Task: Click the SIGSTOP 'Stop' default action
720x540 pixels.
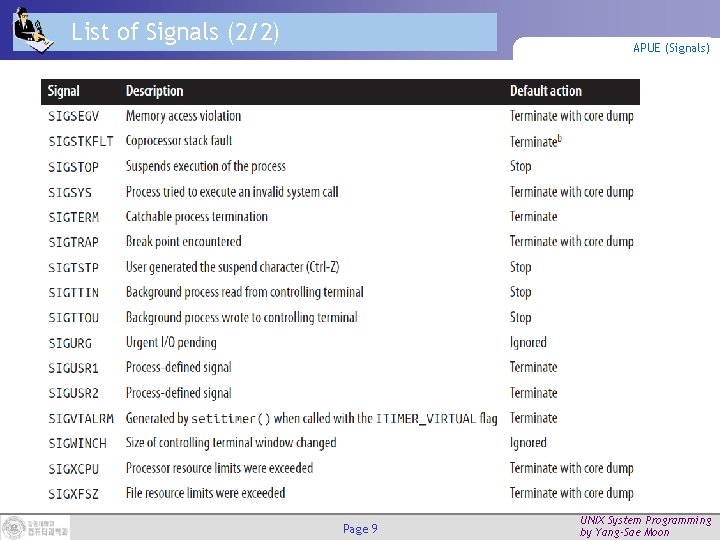Action: click(520, 166)
